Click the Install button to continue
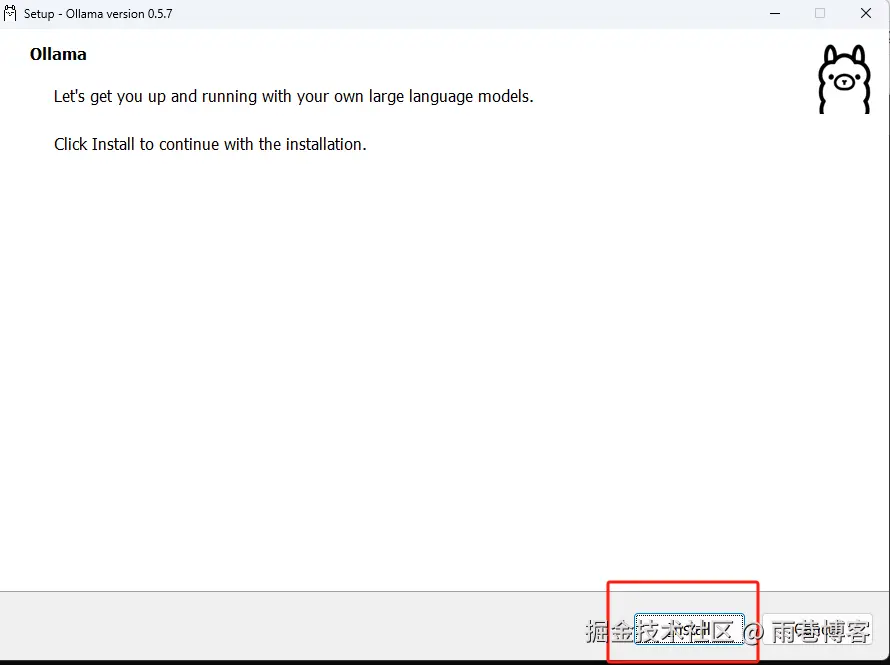Image resolution: width=890 pixels, height=665 pixels. [x=689, y=629]
